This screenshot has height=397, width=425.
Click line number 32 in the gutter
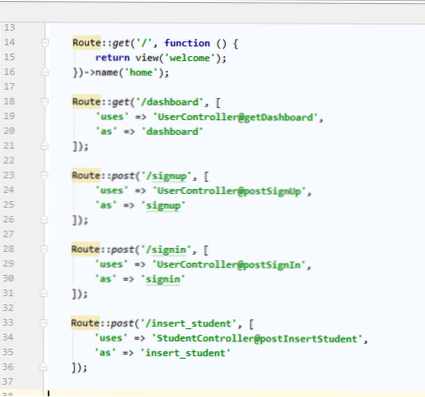8,308
